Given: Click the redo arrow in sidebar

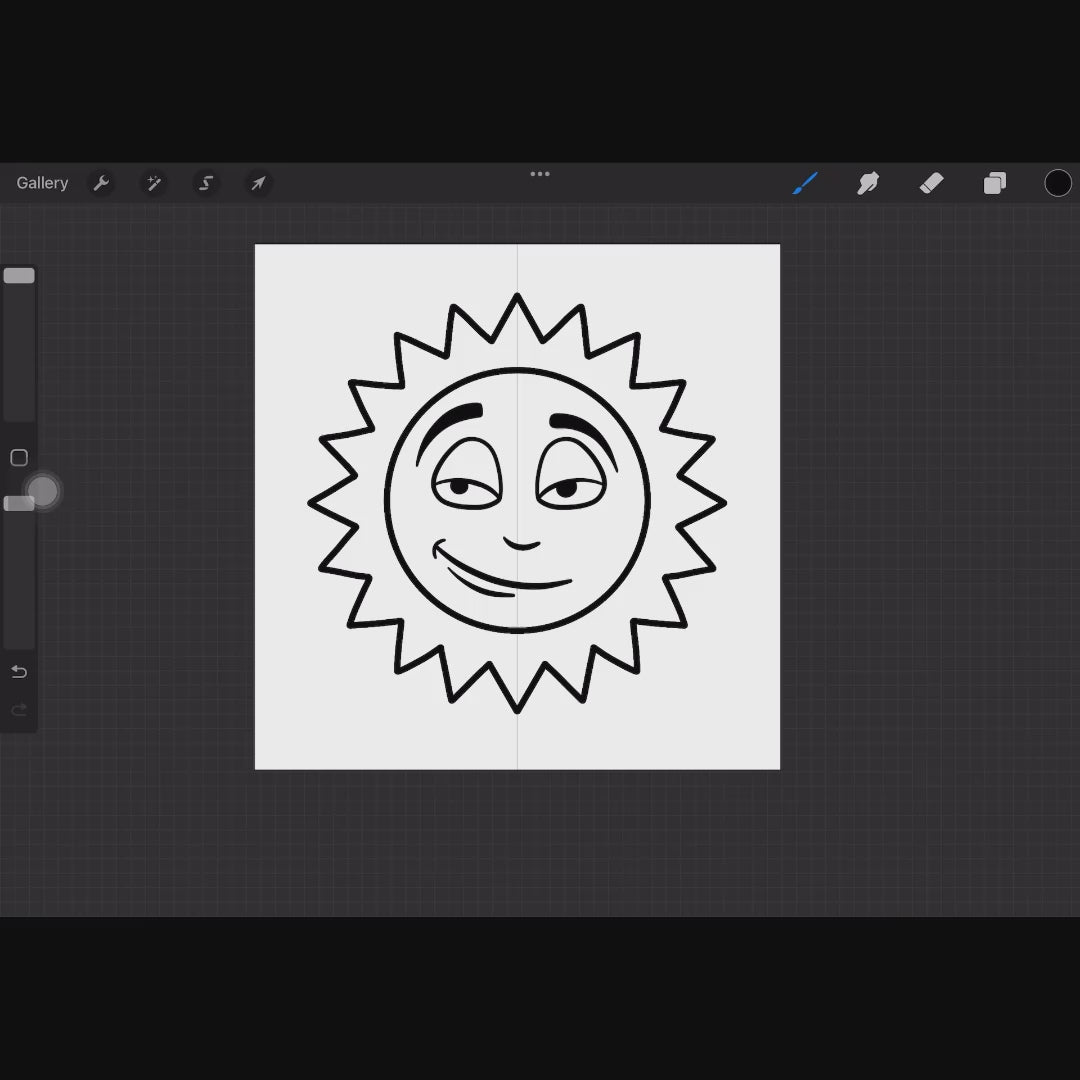Looking at the screenshot, I should click(x=19, y=710).
